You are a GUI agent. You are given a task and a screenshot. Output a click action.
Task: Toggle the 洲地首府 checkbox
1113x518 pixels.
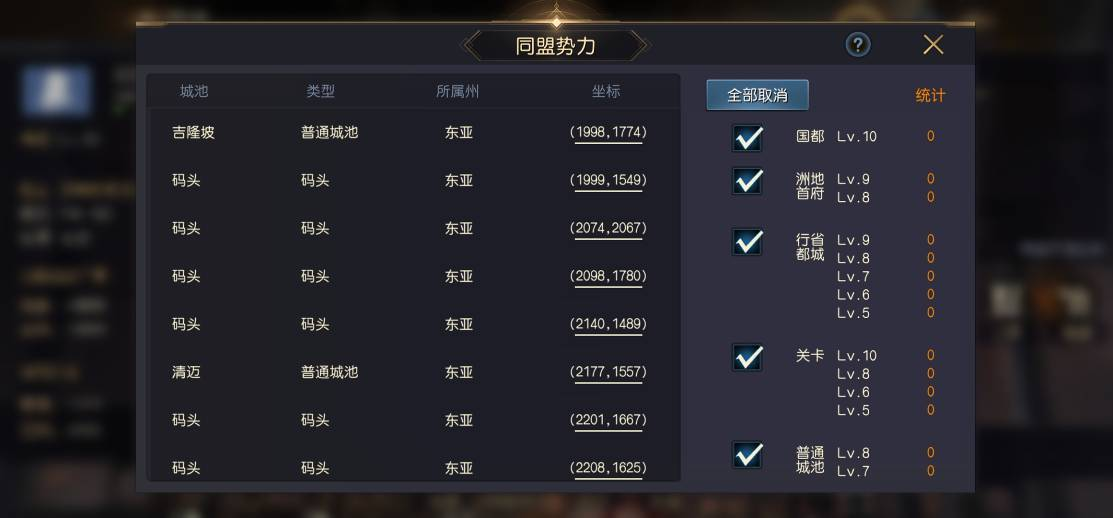click(748, 181)
